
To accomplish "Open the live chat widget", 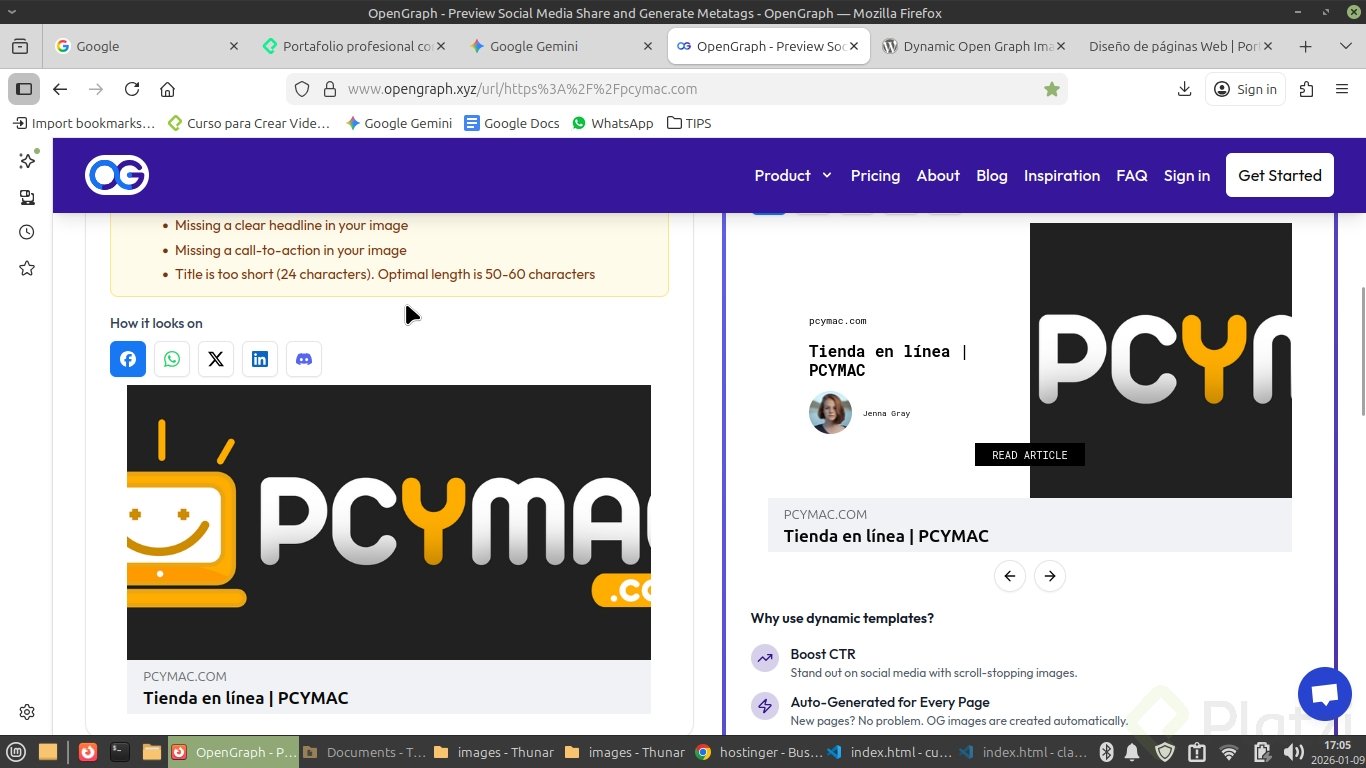I will point(1324,694).
